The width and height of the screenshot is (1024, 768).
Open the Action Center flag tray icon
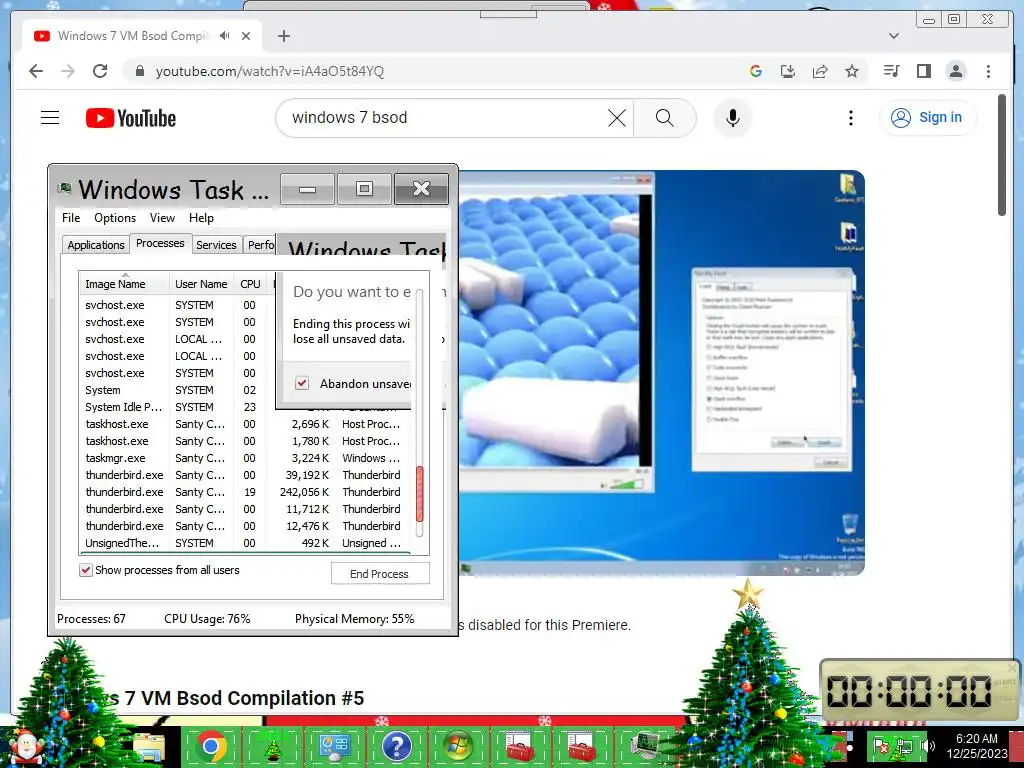(x=881, y=745)
